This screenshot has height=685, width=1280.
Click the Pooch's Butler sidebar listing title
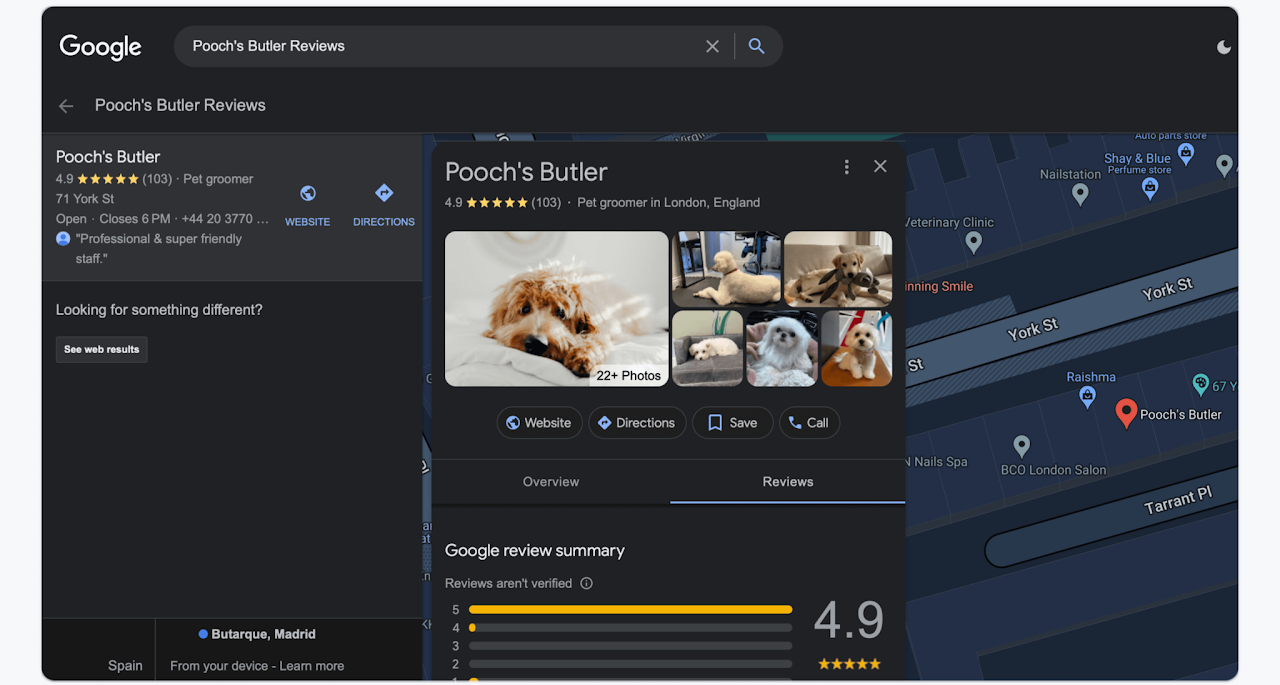click(x=108, y=157)
